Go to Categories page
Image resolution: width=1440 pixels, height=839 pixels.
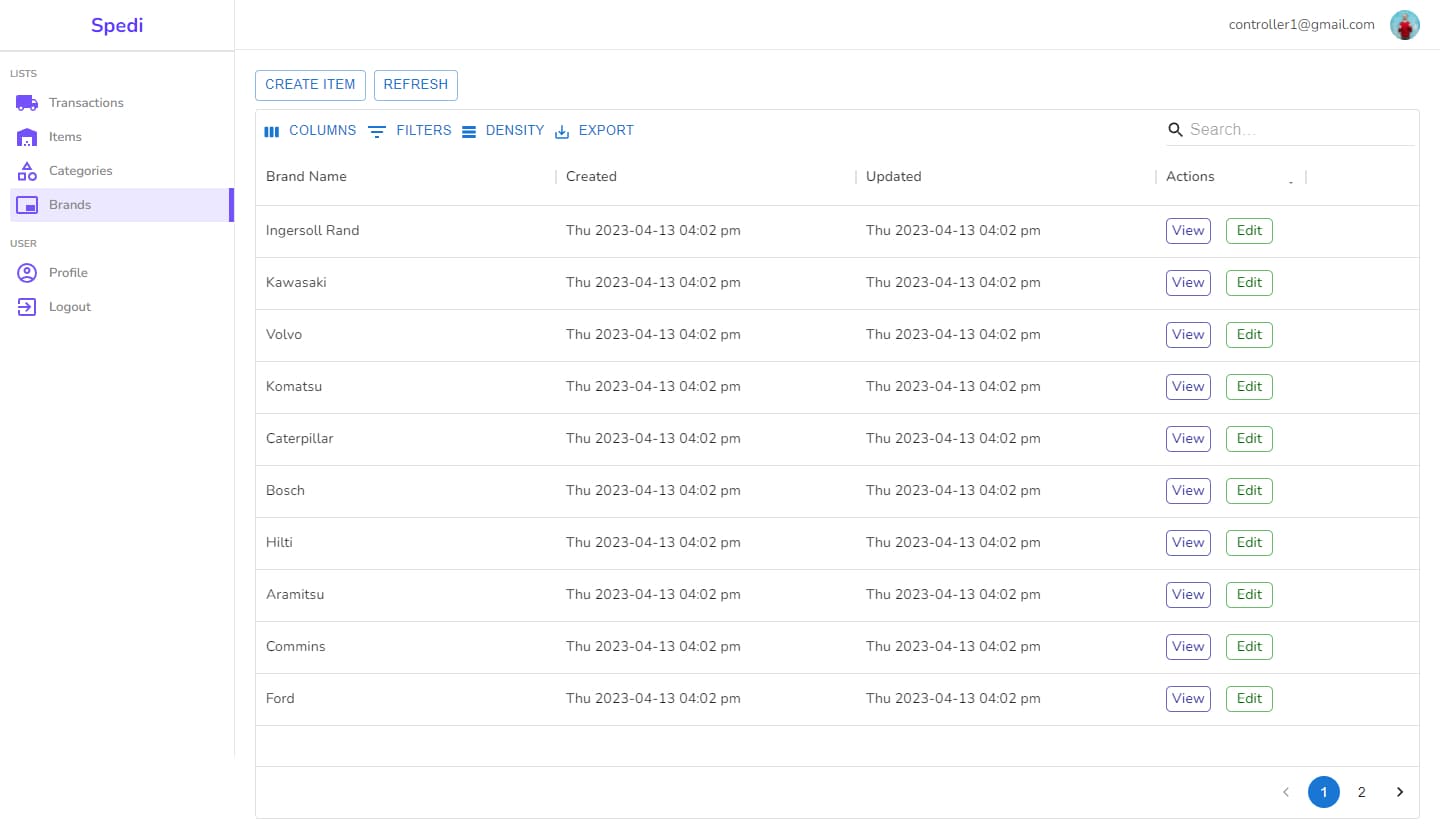coord(120,171)
